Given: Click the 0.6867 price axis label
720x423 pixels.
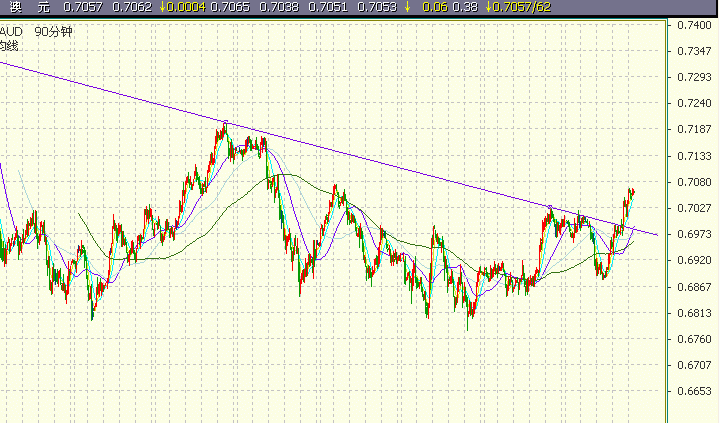Looking at the screenshot, I should coord(694,287).
